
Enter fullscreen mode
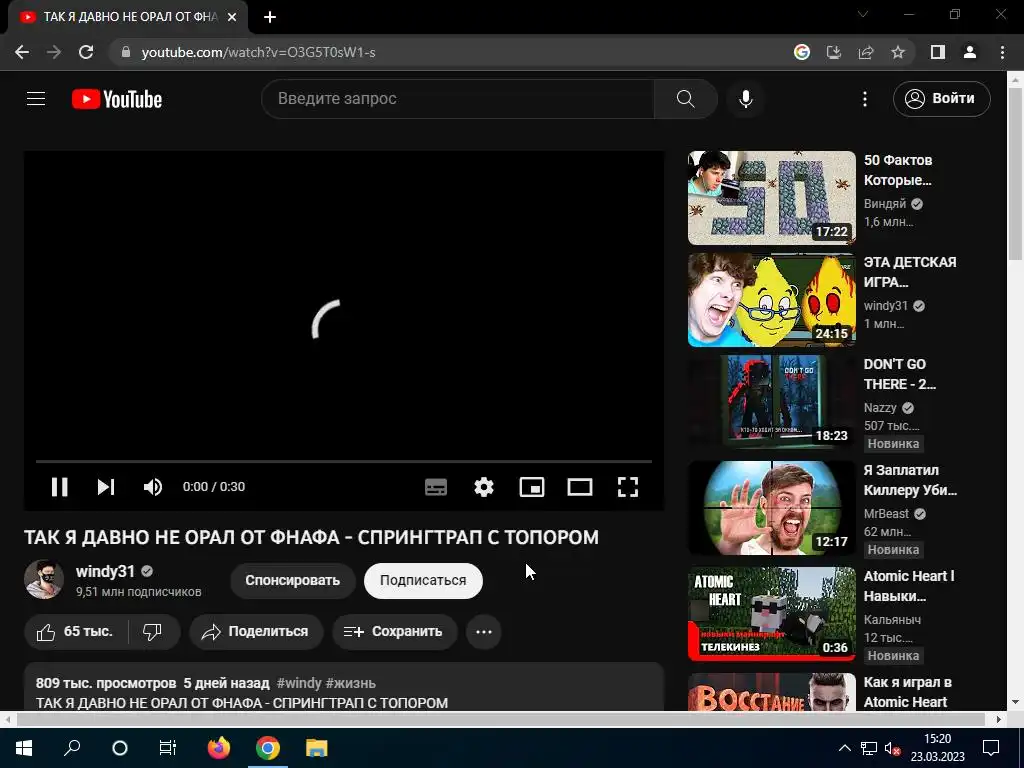pyautogui.click(x=628, y=487)
